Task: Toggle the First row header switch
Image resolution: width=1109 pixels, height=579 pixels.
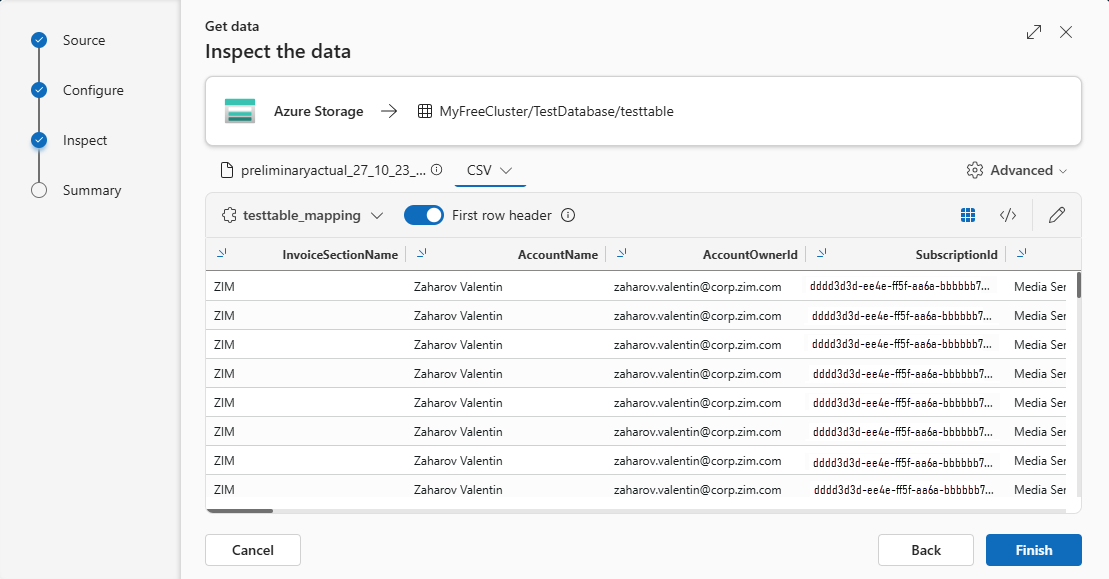Action: click(x=423, y=215)
